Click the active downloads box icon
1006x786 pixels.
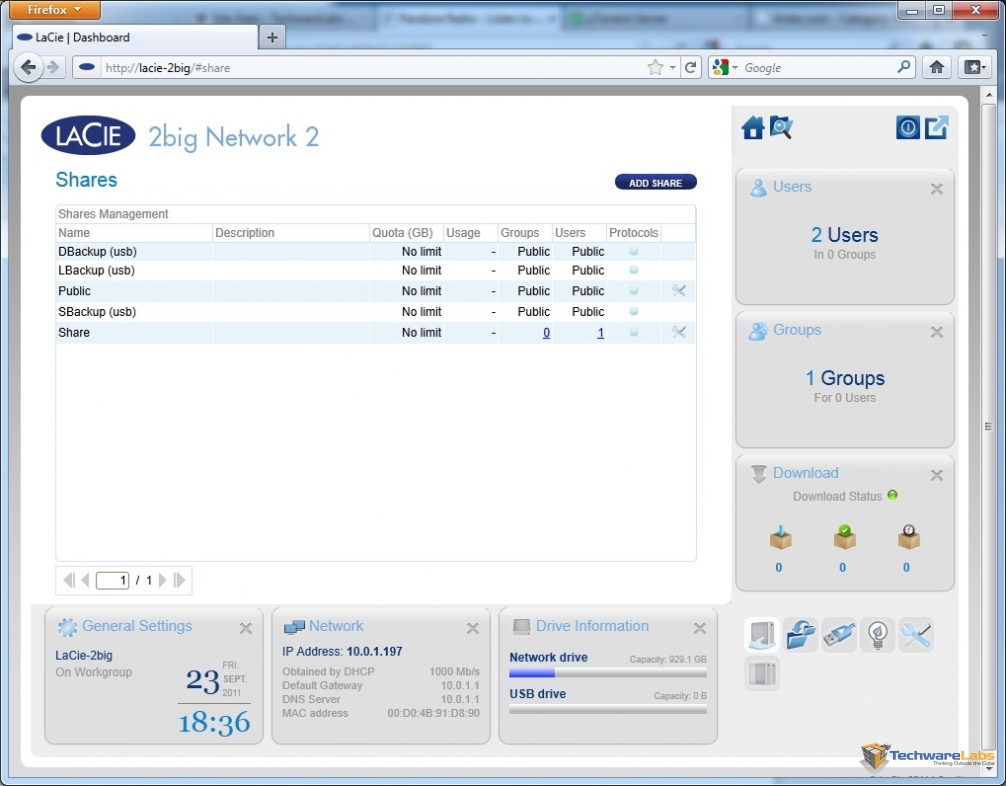[780, 538]
